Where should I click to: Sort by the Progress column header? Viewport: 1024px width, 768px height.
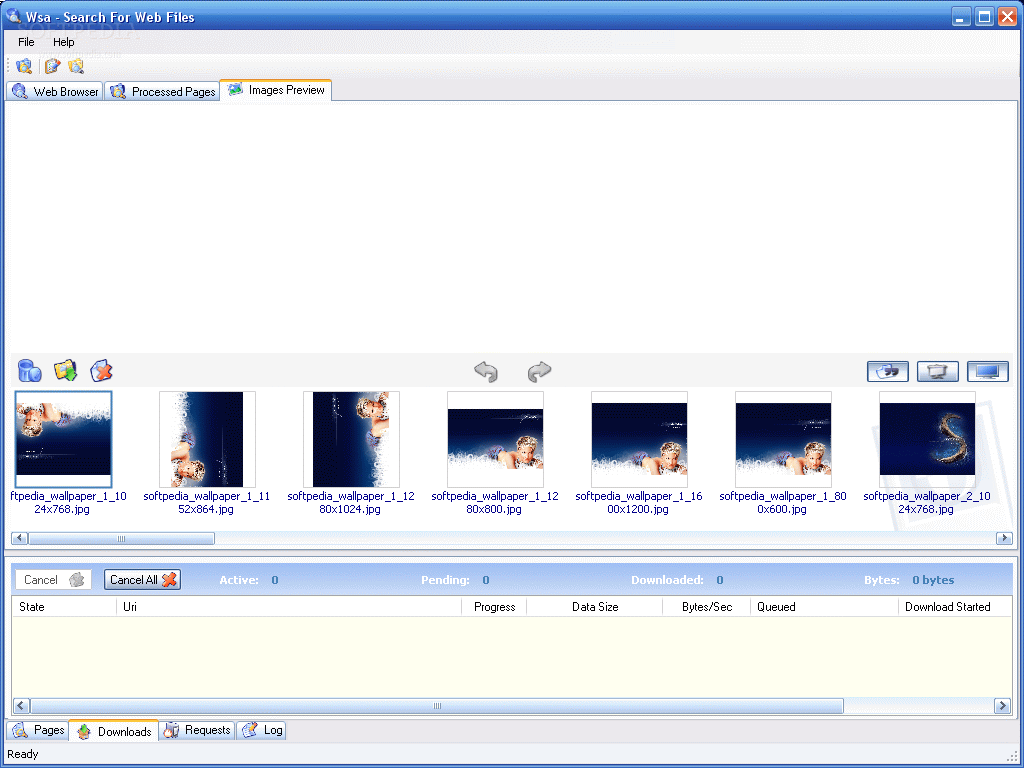pos(494,607)
